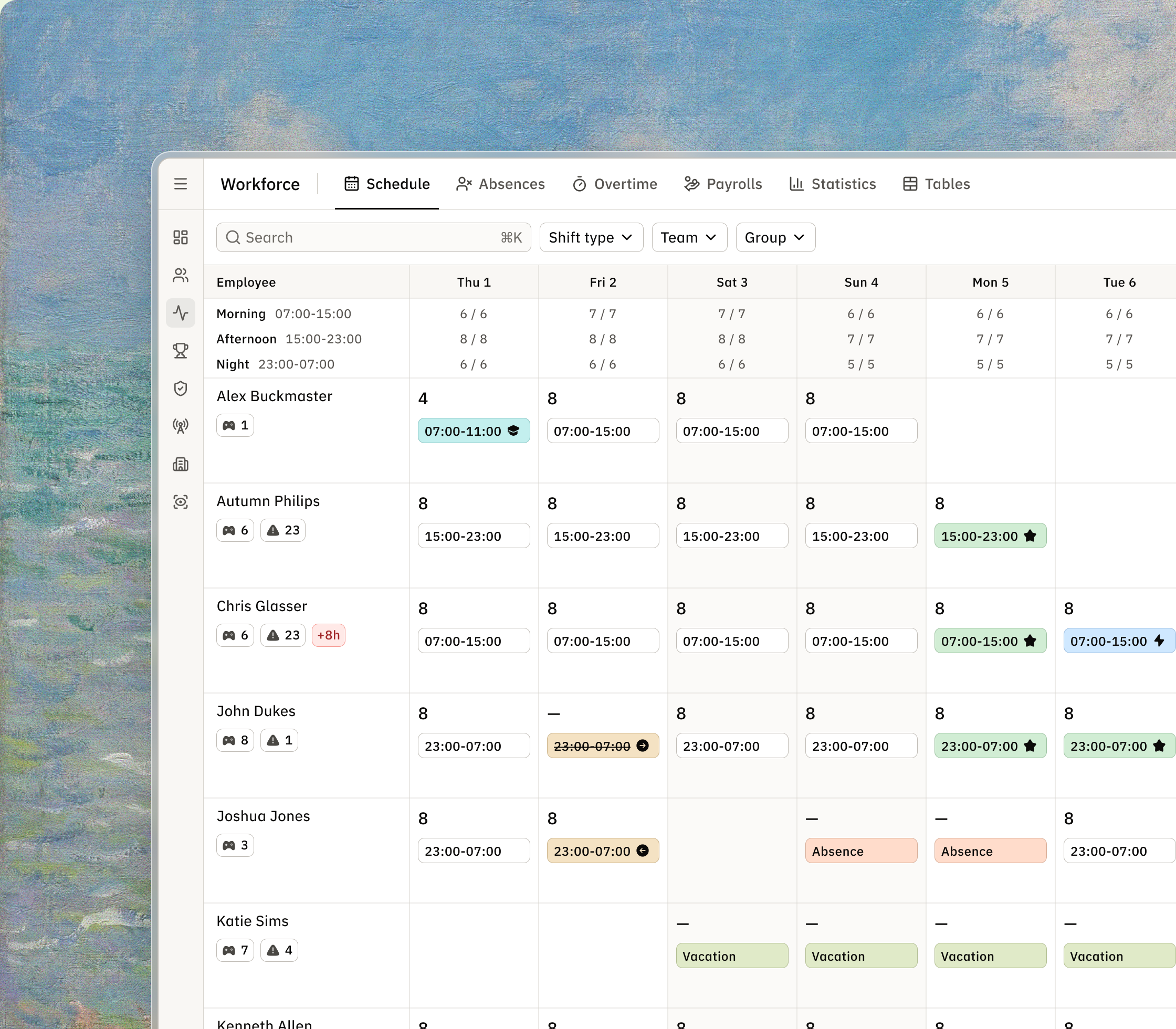Open Katie Sims Mon 5 Vacation entry
Image resolution: width=1176 pixels, height=1029 pixels.
[991, 955]
